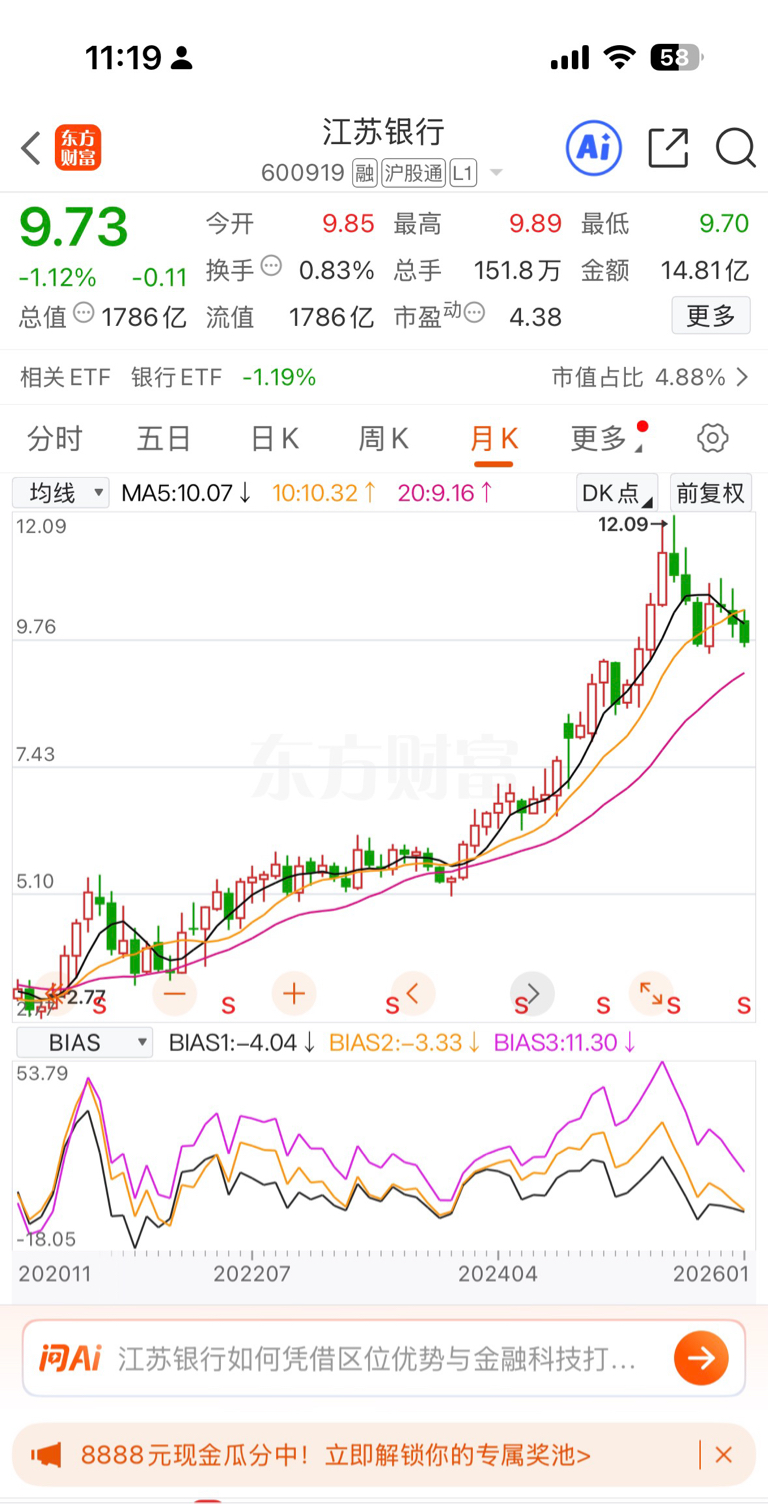Tap the BIAS3:11.30 readout
Screen dimensions: 769x1504
565,1042
